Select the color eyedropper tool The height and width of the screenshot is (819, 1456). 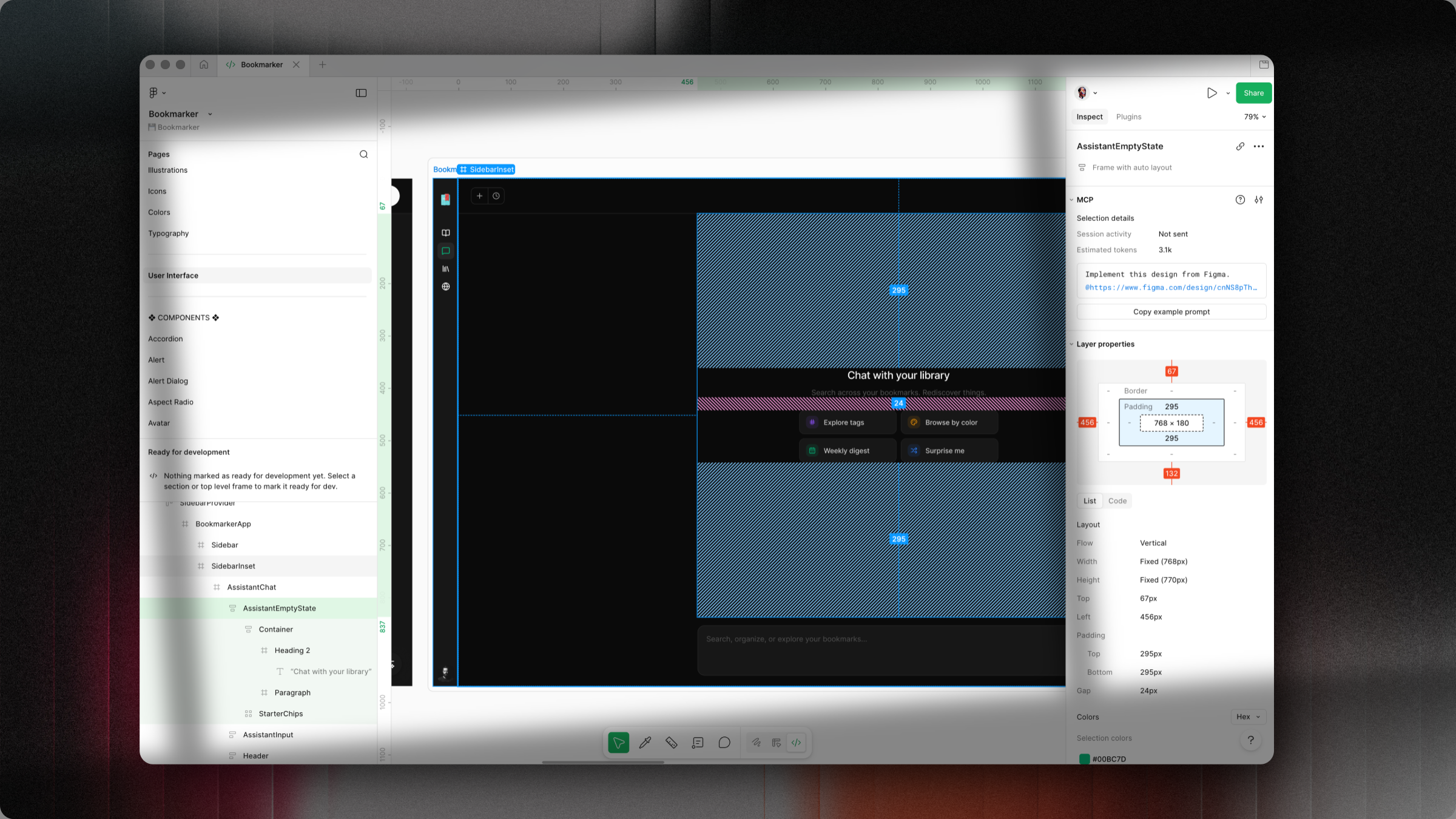pyautogui.click(x=645, y=742)
